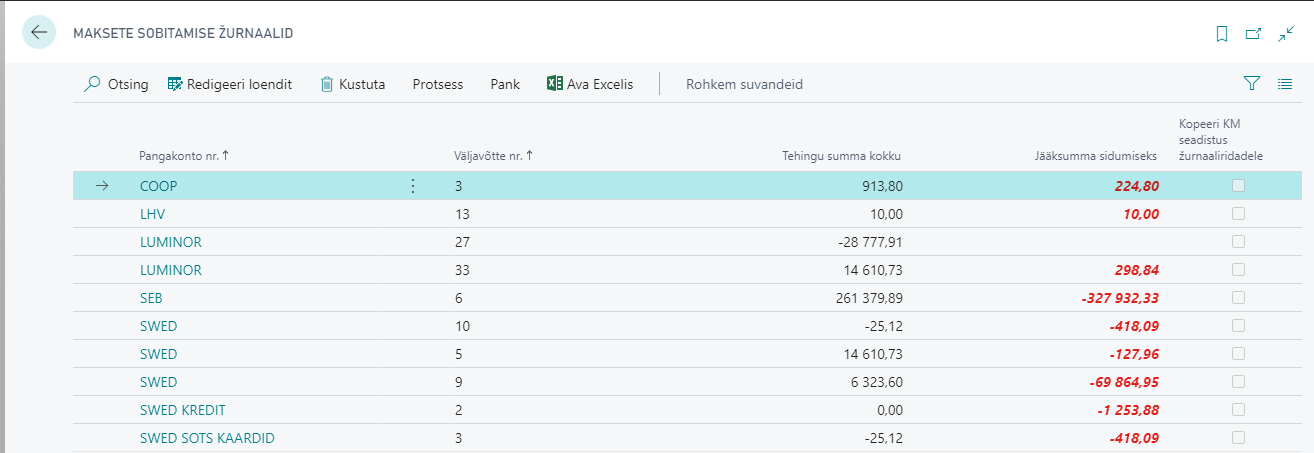Screen dimensions: 1314x453
Task: Check the box in SEB row
Action: 1239,298
